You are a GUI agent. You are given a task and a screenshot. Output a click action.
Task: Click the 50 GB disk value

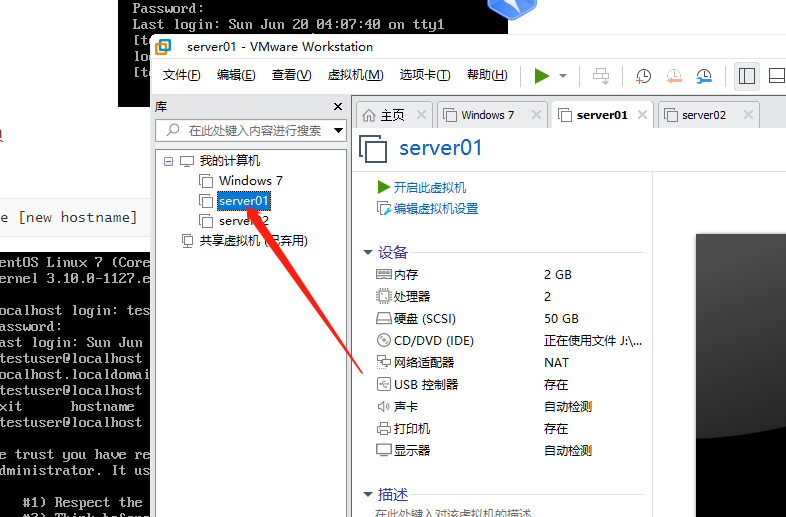pos(561,318)
